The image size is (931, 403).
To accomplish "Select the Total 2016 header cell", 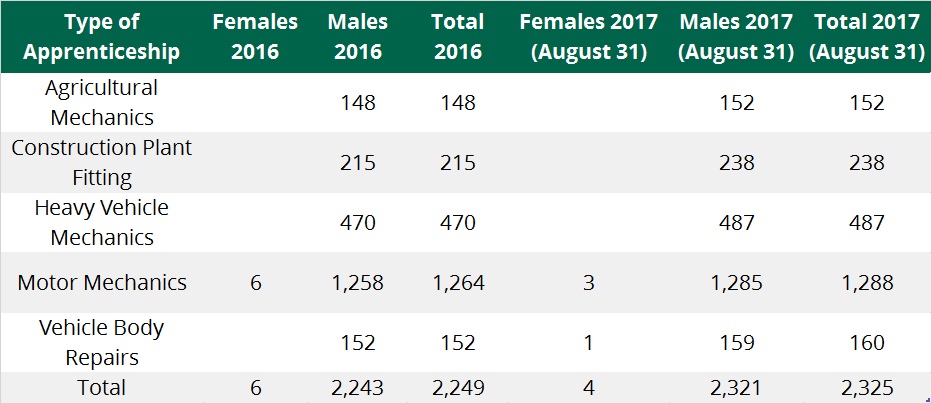I will point(458,37).
